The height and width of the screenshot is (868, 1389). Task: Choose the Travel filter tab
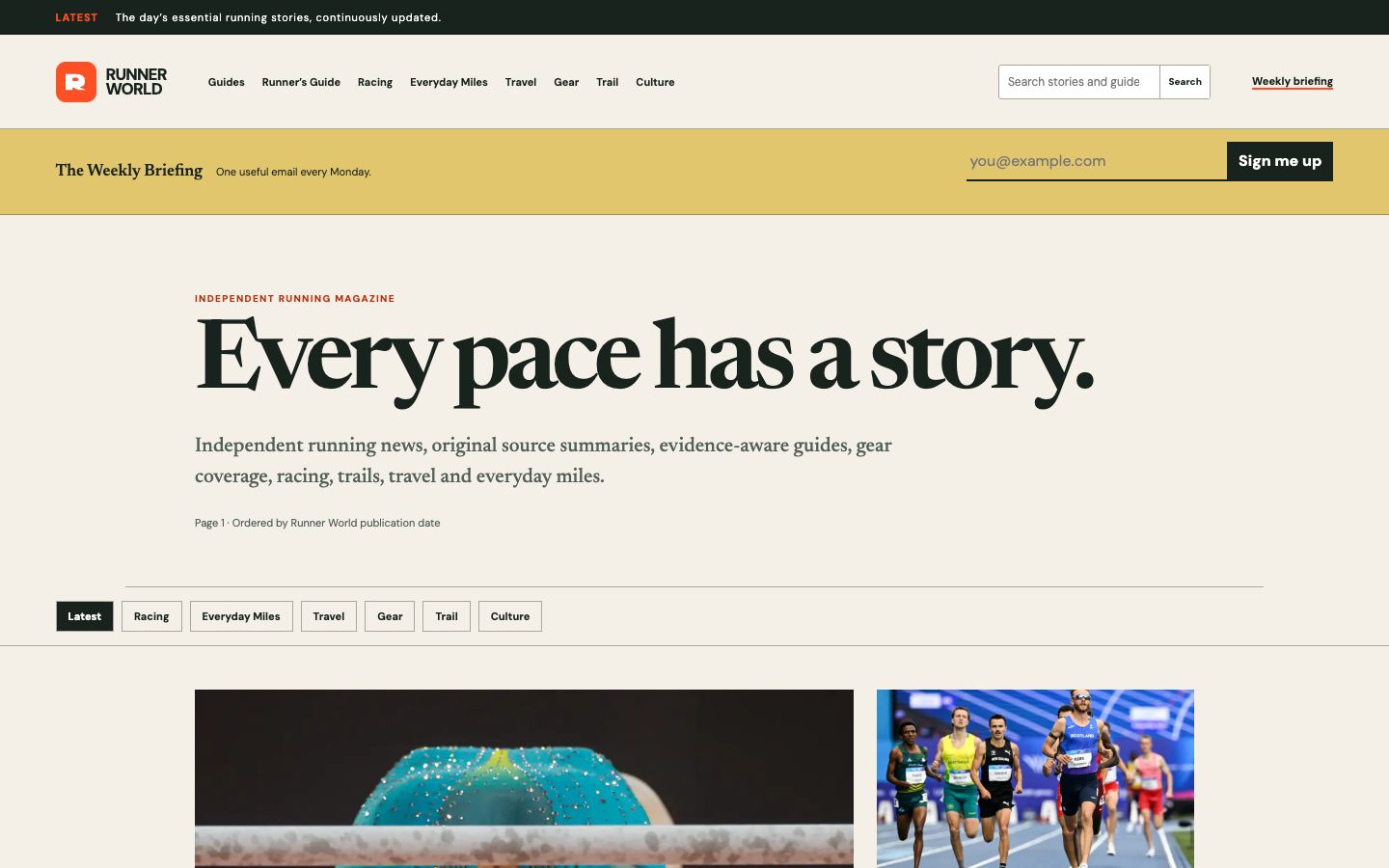[x=329, y=616]
